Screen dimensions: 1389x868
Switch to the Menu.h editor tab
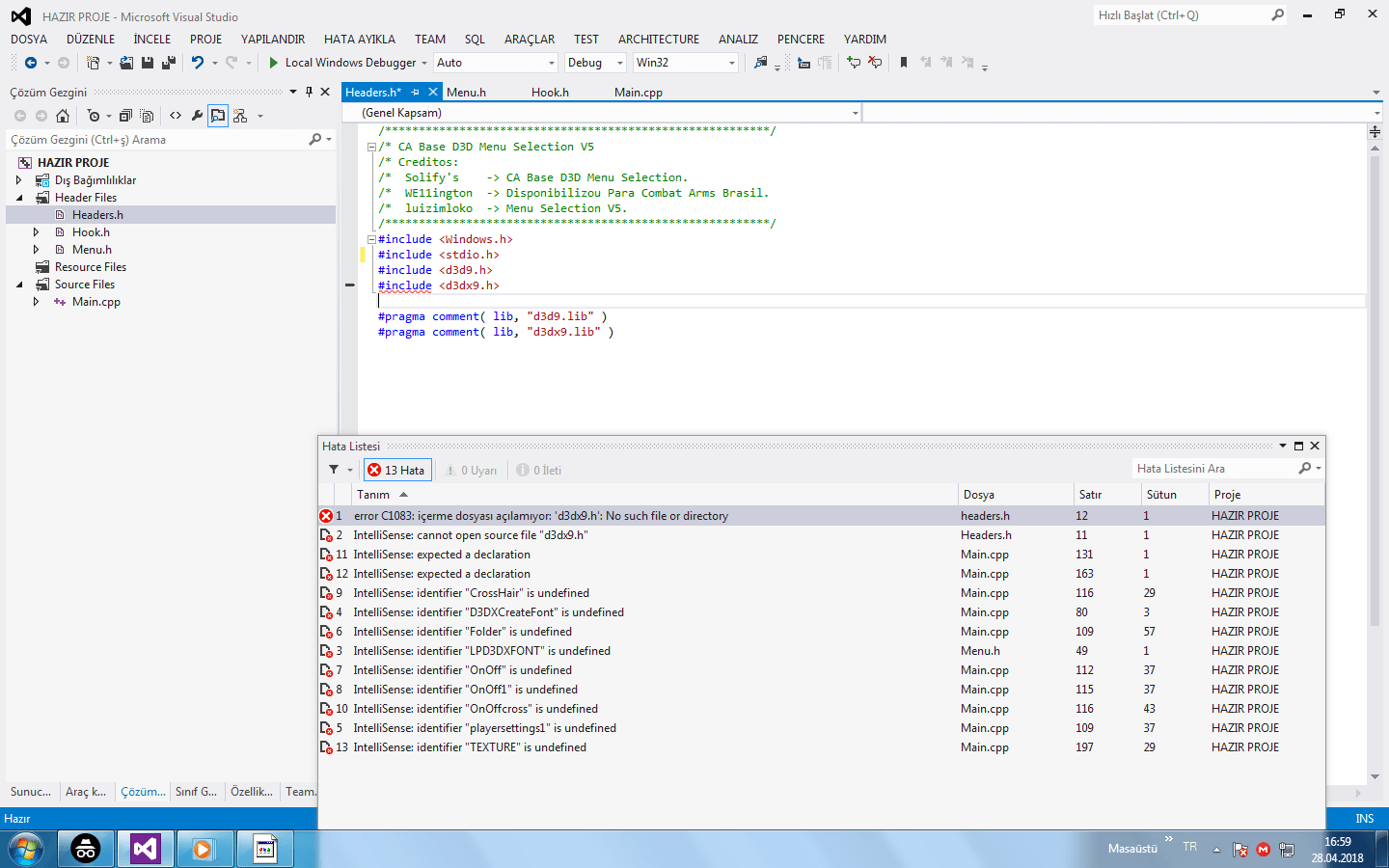pos(466,93)
